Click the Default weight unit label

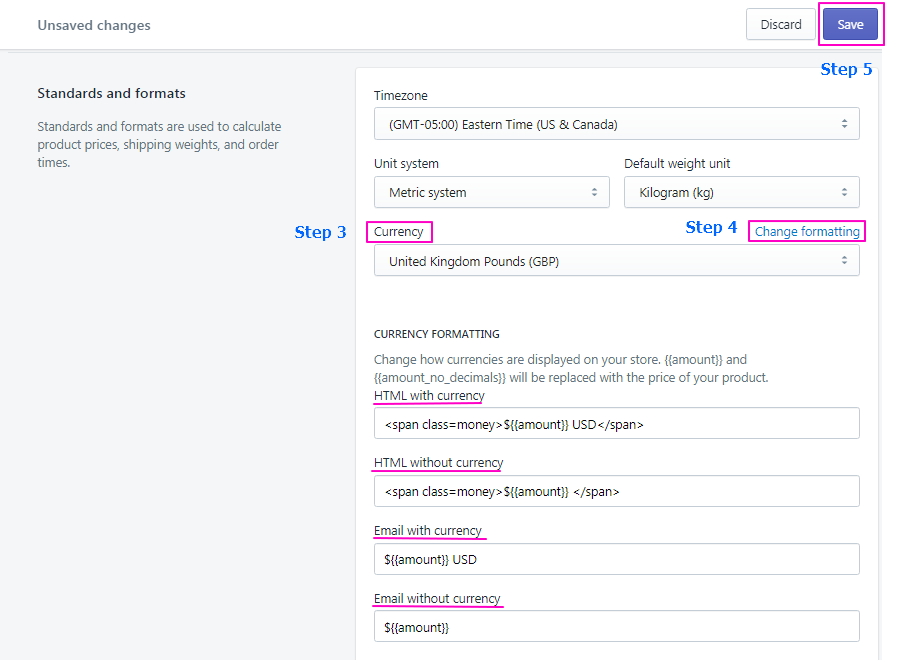(680, 164)
